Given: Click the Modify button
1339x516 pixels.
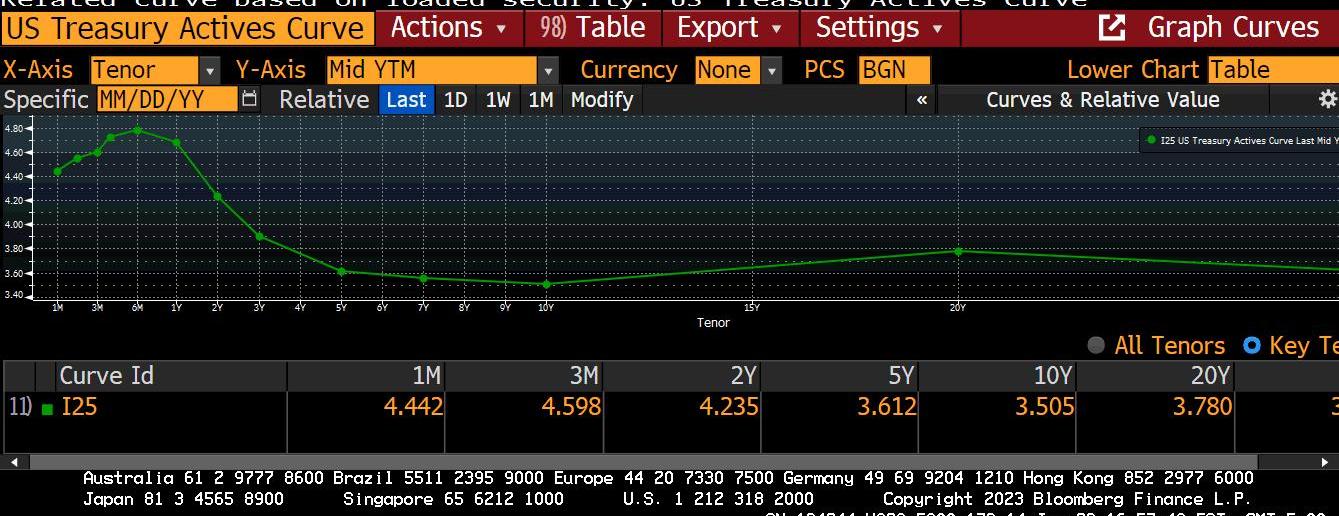Looking at the screenshot, I should coord(601,99).
